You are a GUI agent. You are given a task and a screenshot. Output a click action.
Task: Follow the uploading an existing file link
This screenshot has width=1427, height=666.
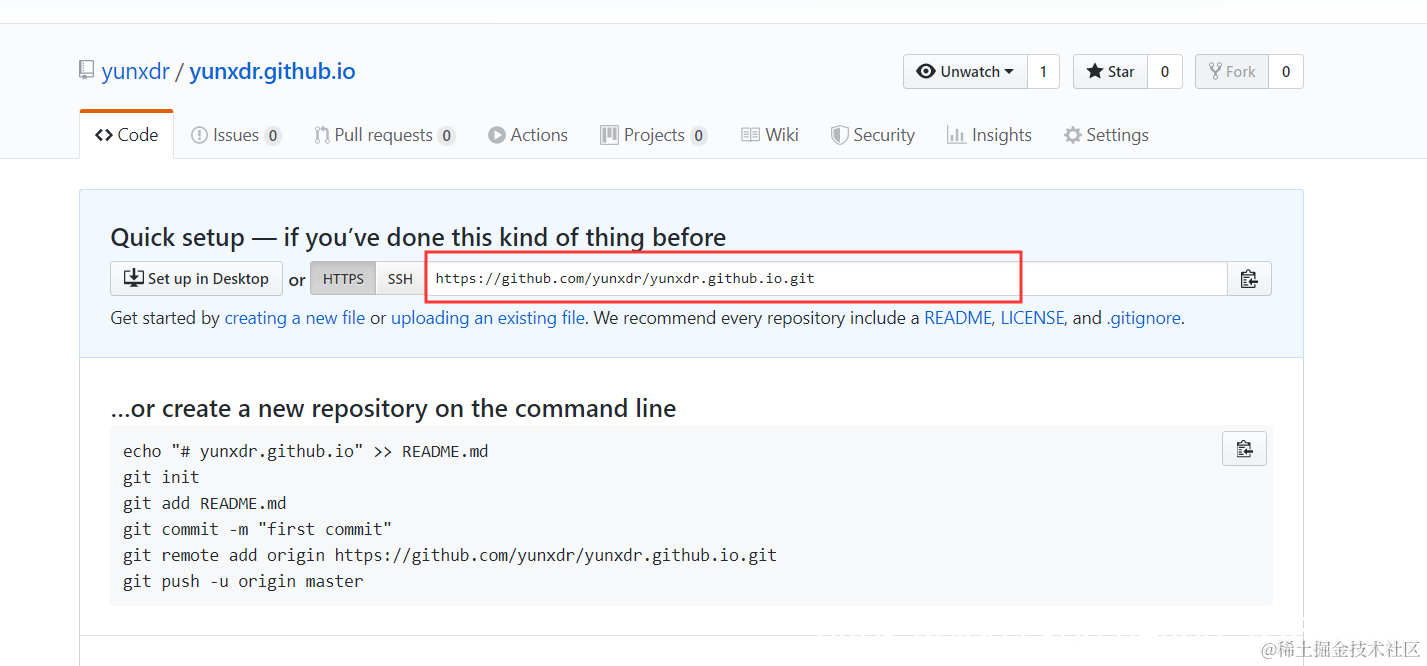[x=488, y=318]
